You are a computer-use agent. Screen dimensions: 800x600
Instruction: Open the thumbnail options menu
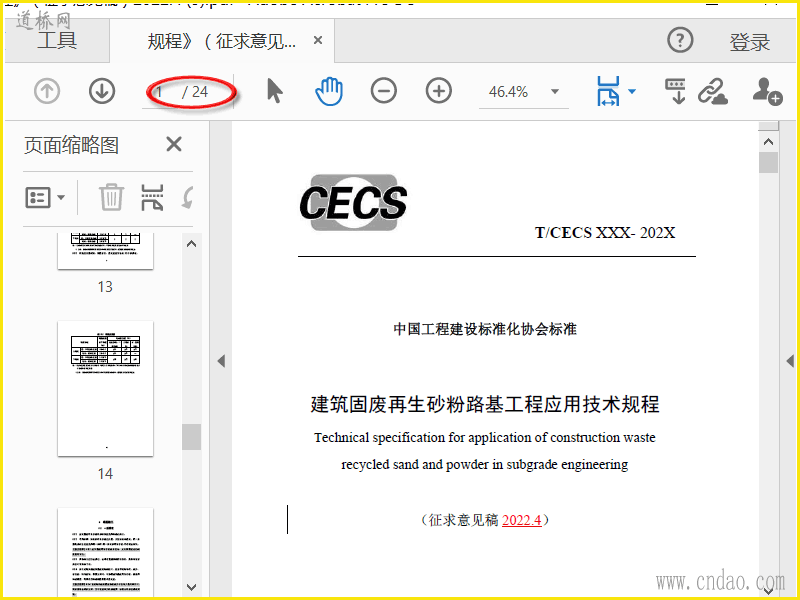pos(45,197)
